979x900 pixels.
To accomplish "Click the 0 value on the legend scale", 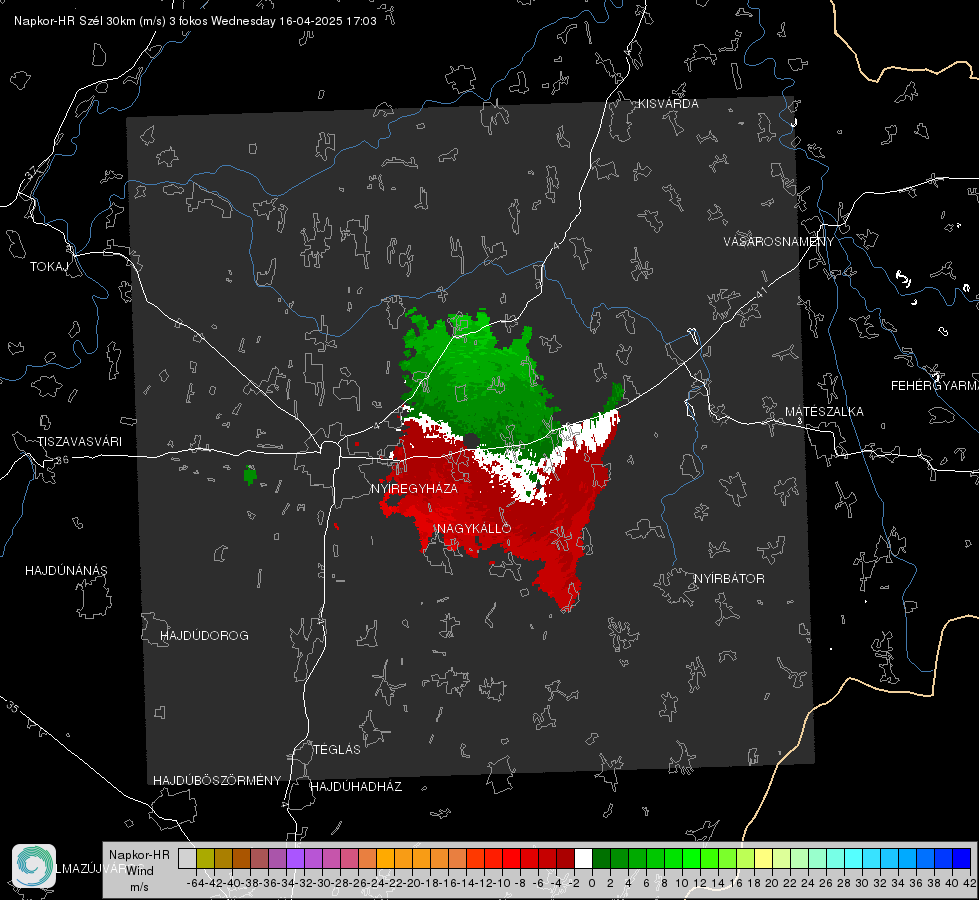I will (x=591, y=883).
